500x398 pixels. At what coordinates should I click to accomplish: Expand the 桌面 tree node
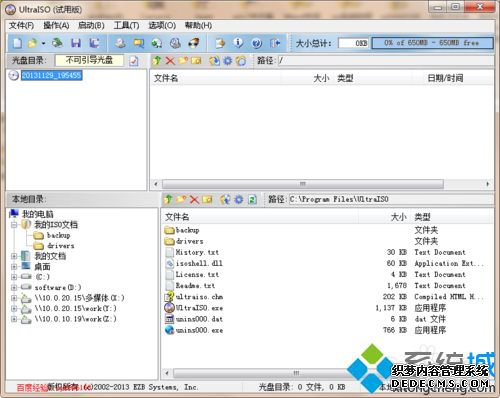coord(14,266)
